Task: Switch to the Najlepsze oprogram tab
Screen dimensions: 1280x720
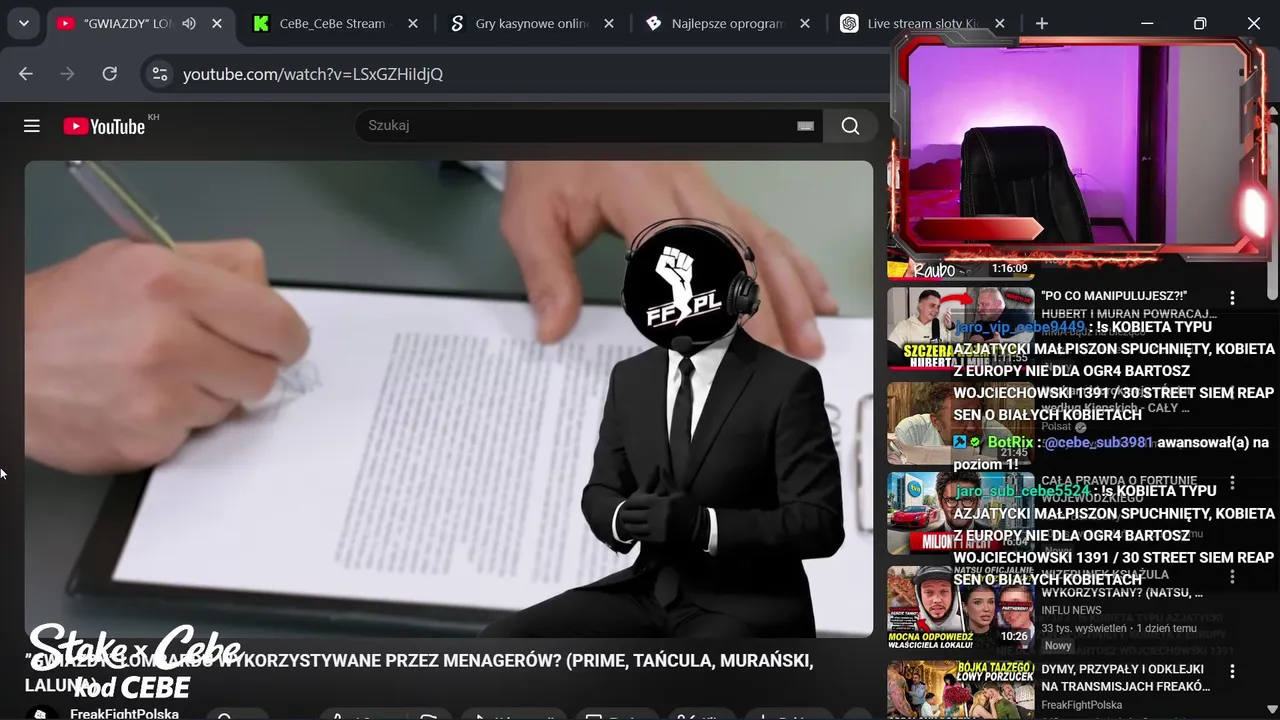Action: (x=727, y=23)
